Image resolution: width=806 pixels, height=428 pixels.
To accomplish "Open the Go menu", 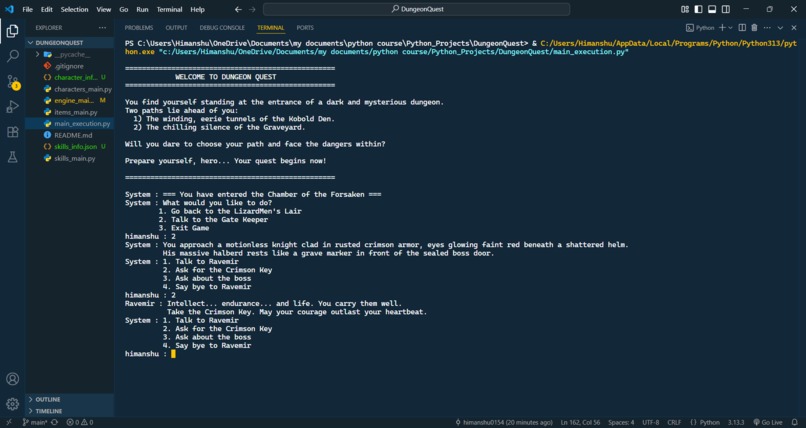I will [x=123, y=9].
